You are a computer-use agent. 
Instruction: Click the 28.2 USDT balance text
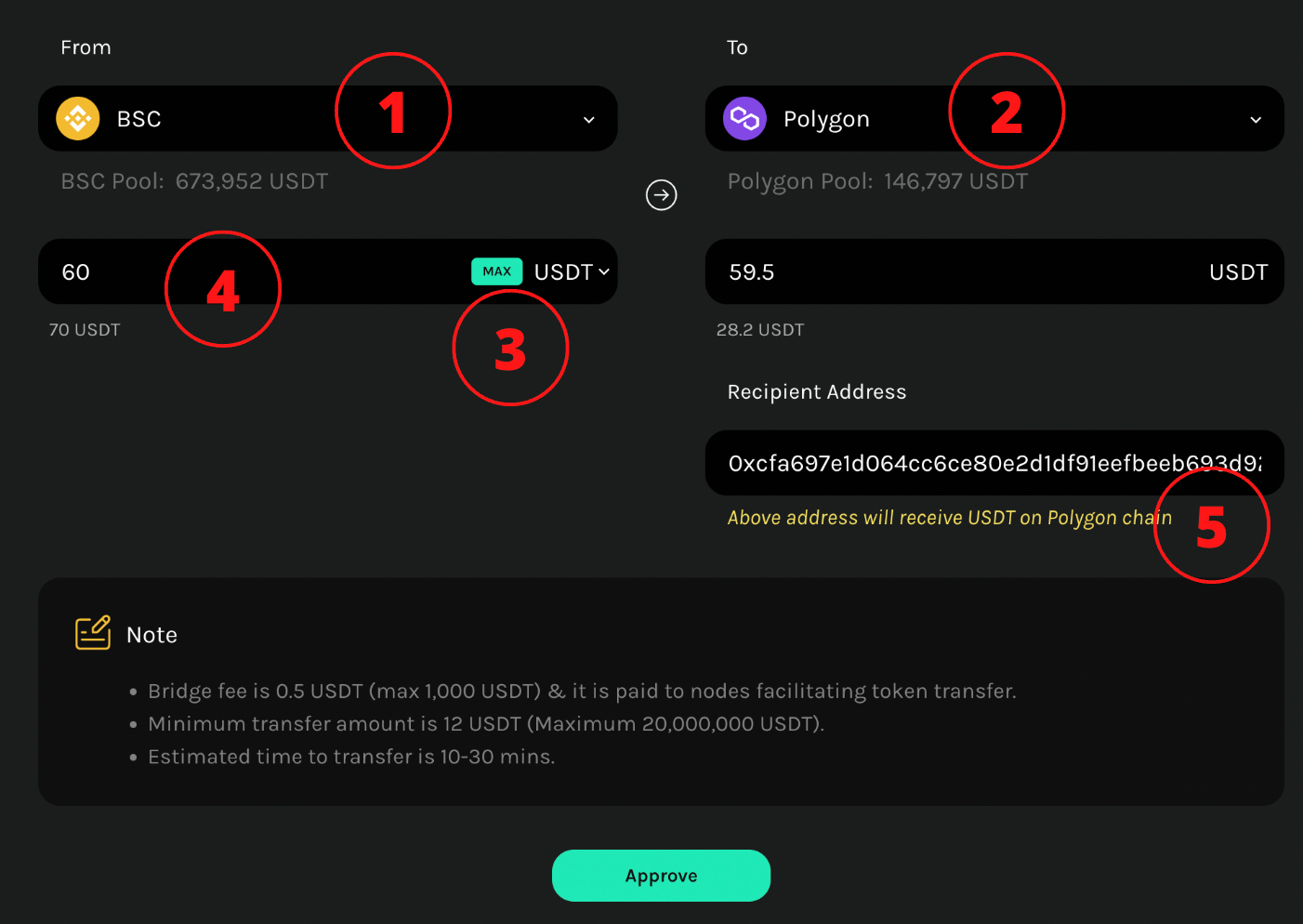760,330
